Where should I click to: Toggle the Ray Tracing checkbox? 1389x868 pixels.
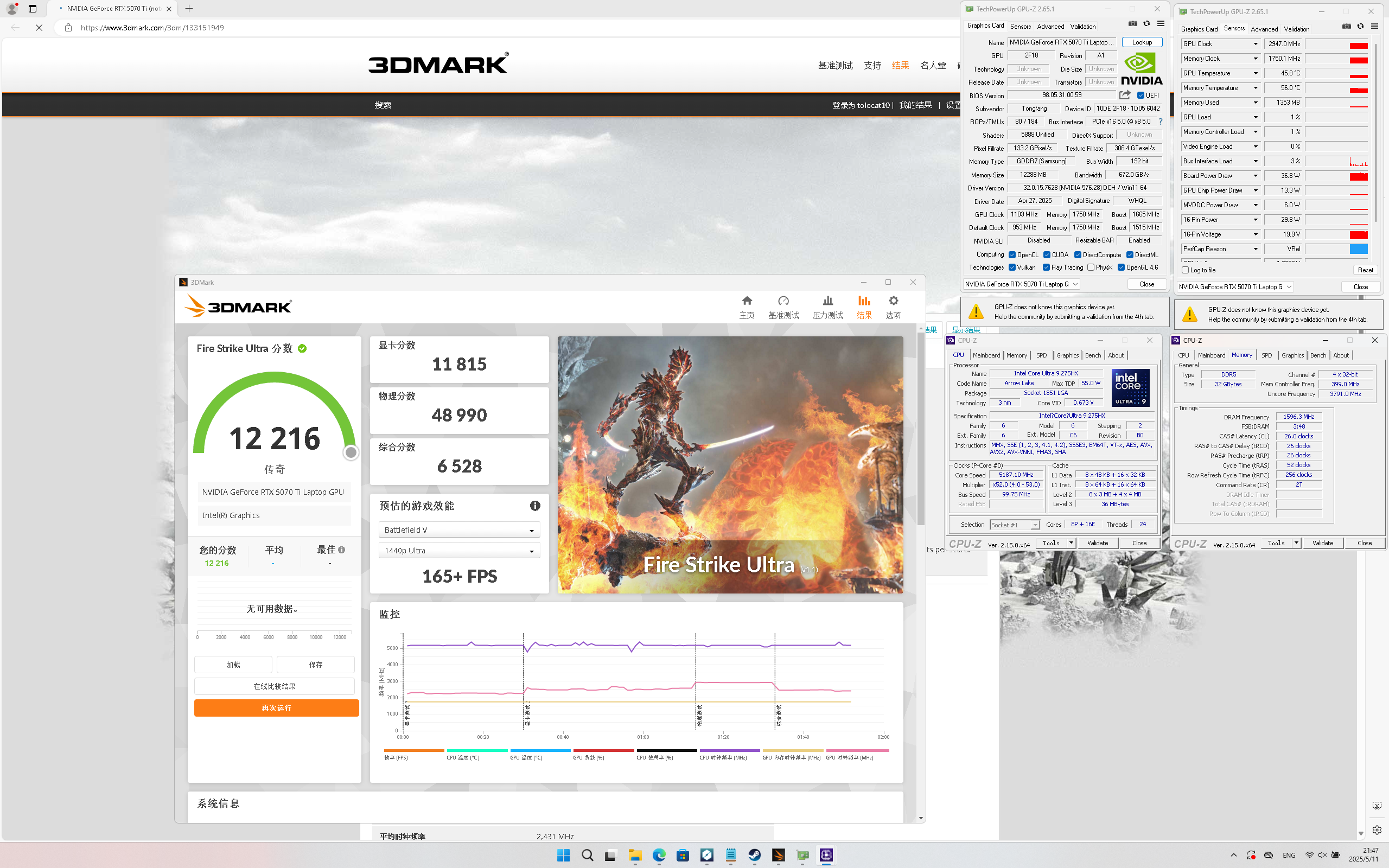pyautogui.click(x=1047, y=267)
